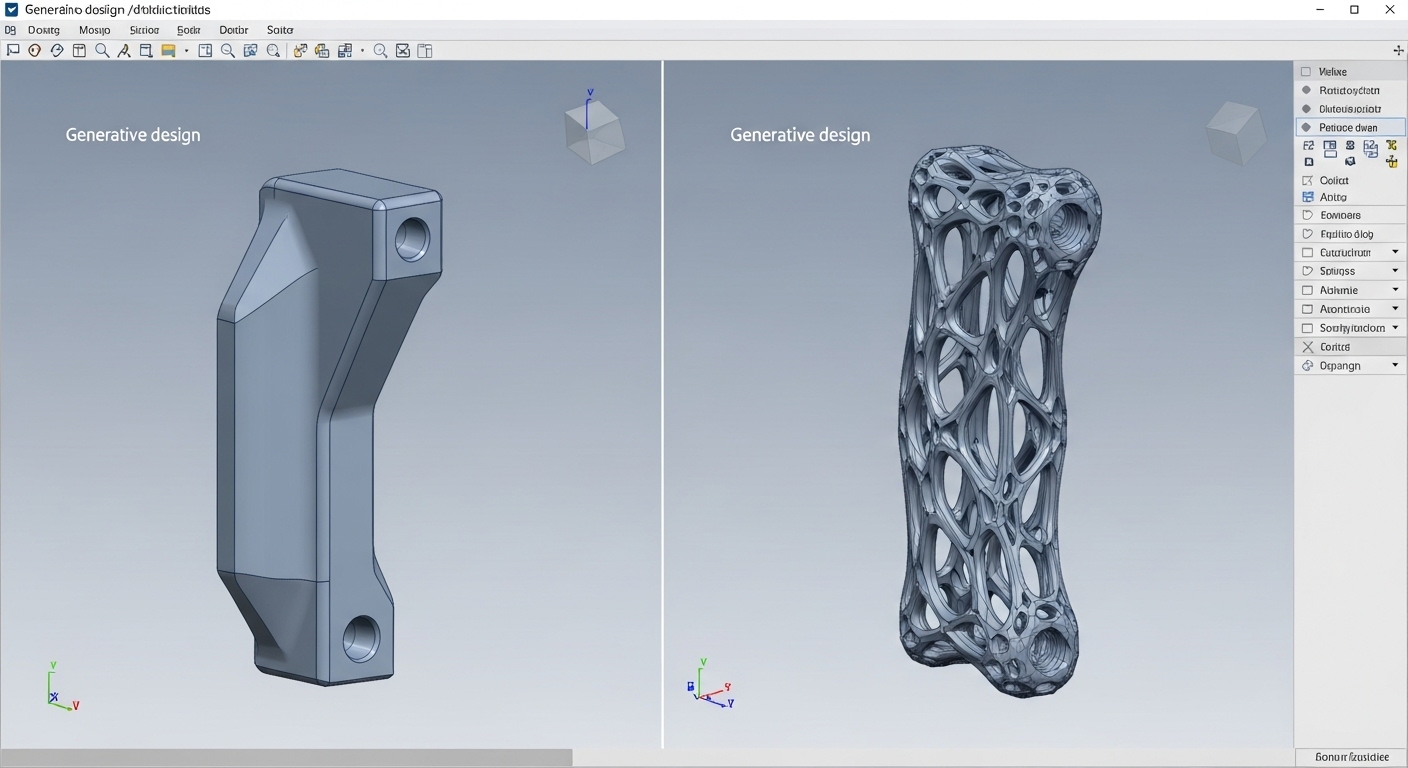Open the Mosijo menu
Image resolution: width=1408 pixels, height=768 pixels.
(x=94, y=30)
